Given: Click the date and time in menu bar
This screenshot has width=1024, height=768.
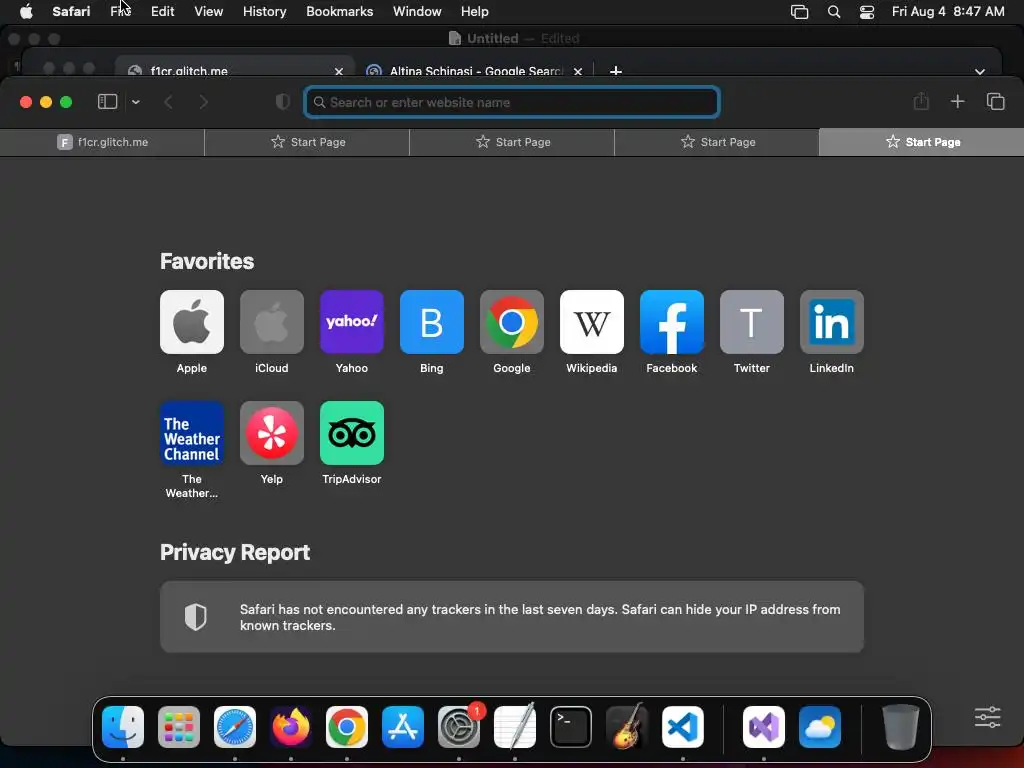Looking at the screenshot, I should coord(948,11).
